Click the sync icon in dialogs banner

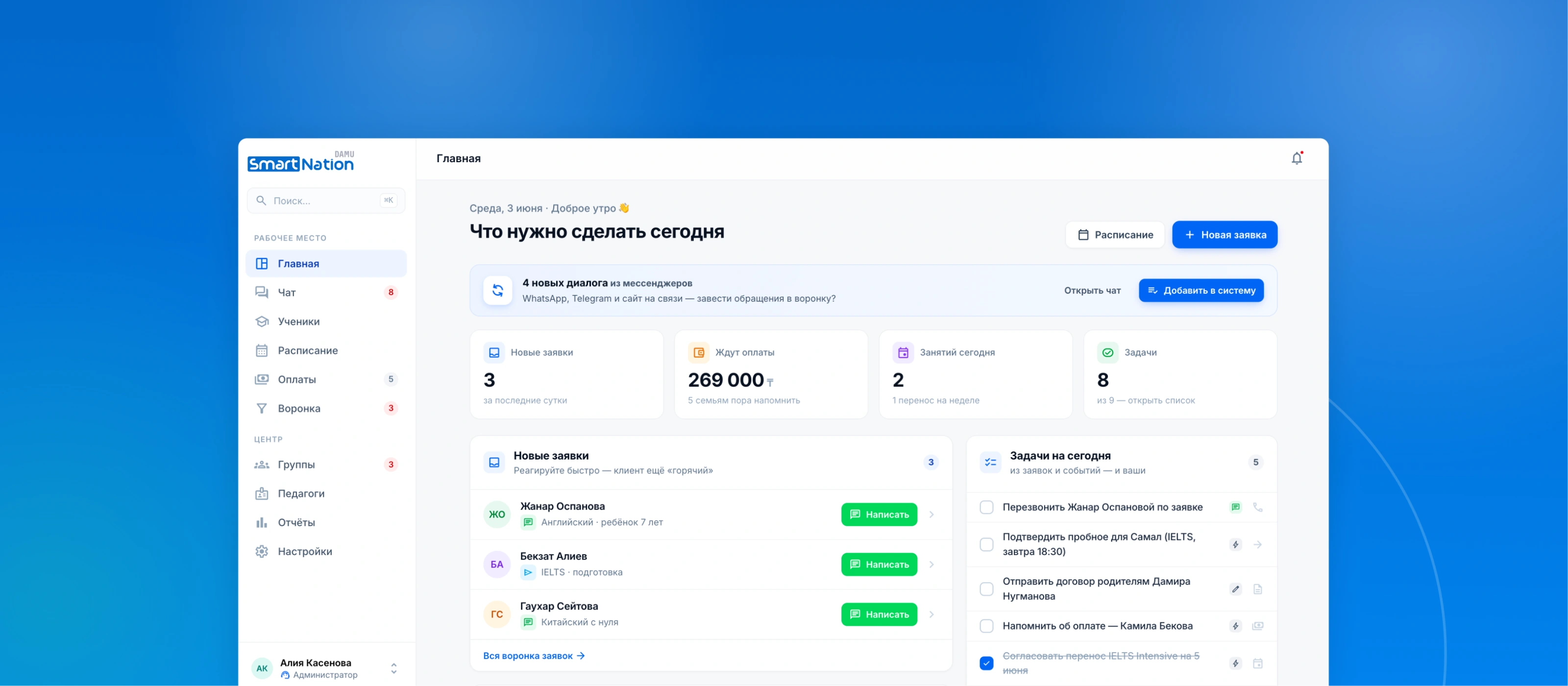point(497,291)
